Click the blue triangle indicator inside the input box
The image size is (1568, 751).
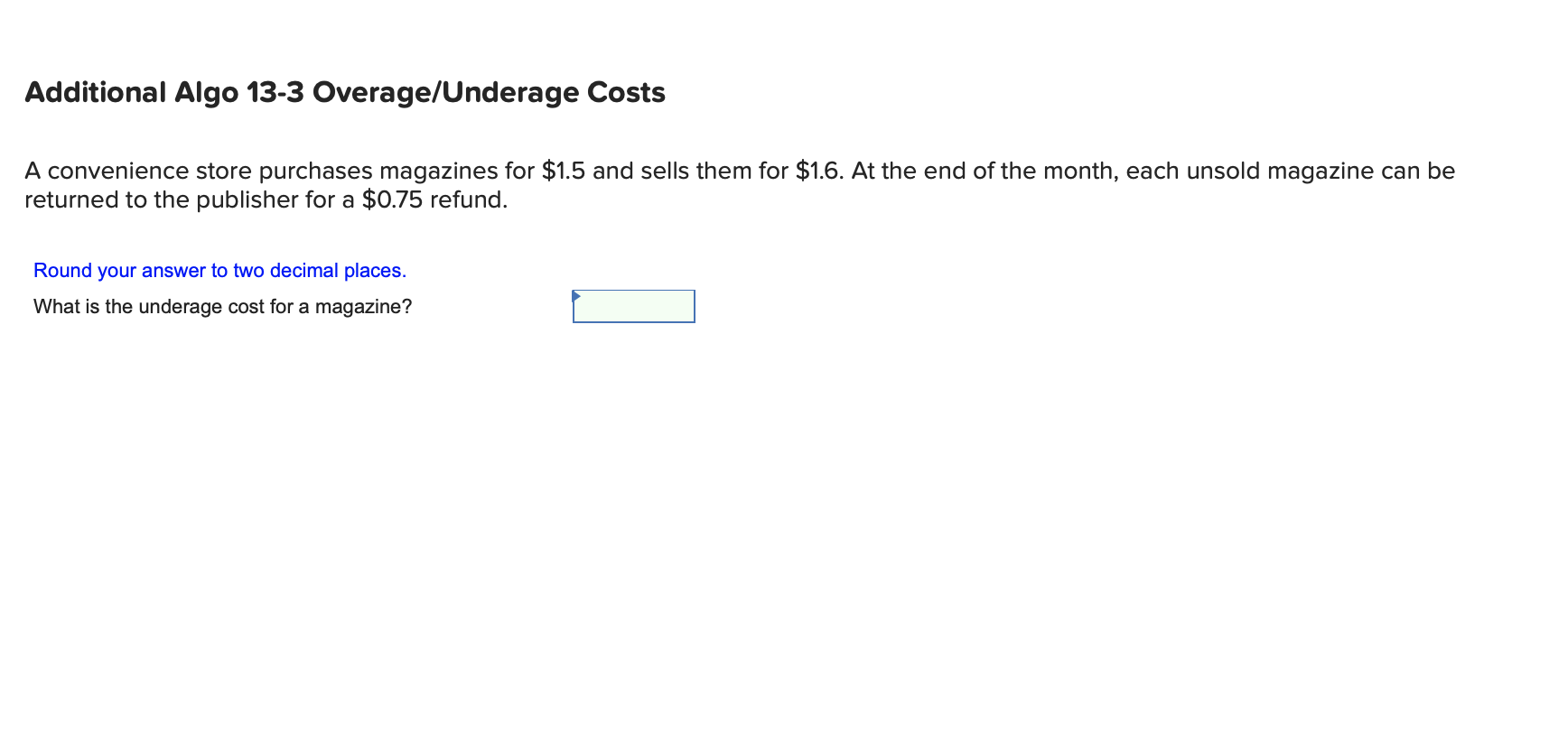577,295
